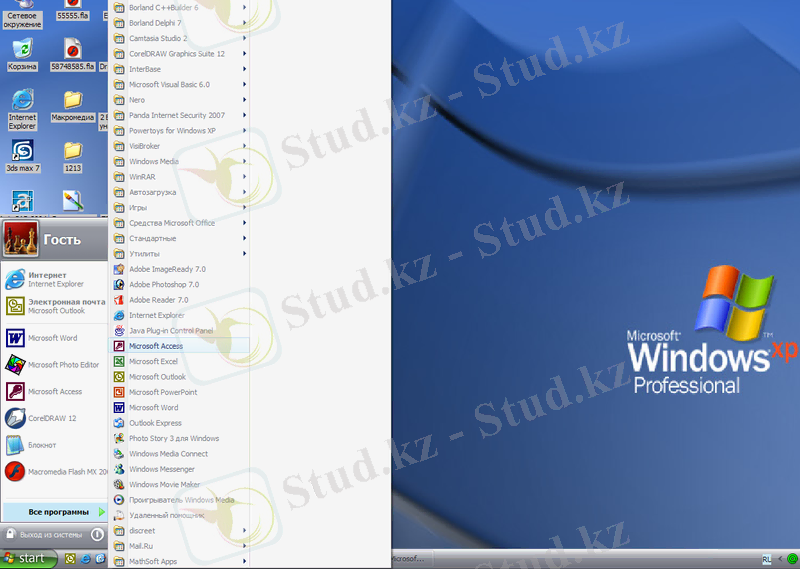
Task: Open the Автозагрузка program group
Action: (179, 192)
